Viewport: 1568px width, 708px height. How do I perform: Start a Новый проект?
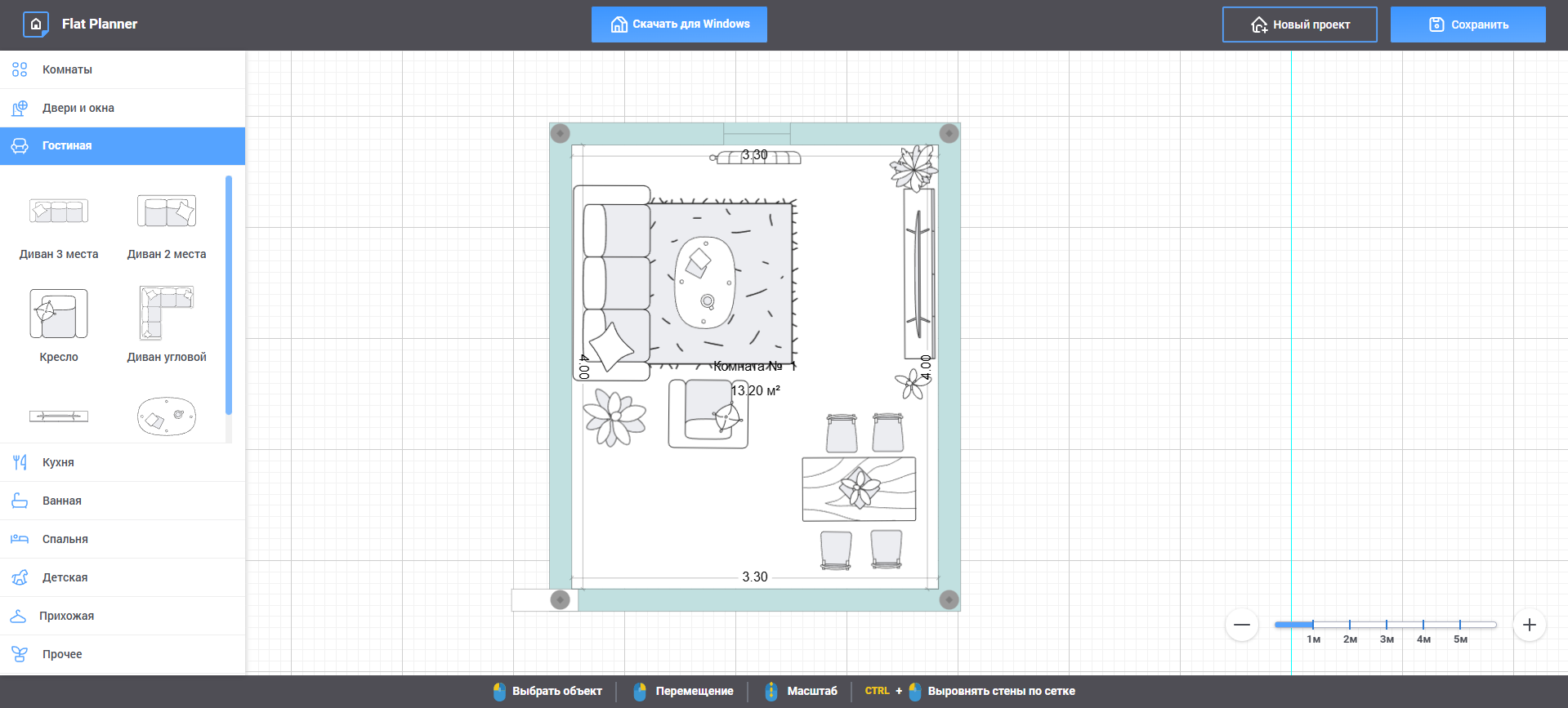coord(1299,24)
